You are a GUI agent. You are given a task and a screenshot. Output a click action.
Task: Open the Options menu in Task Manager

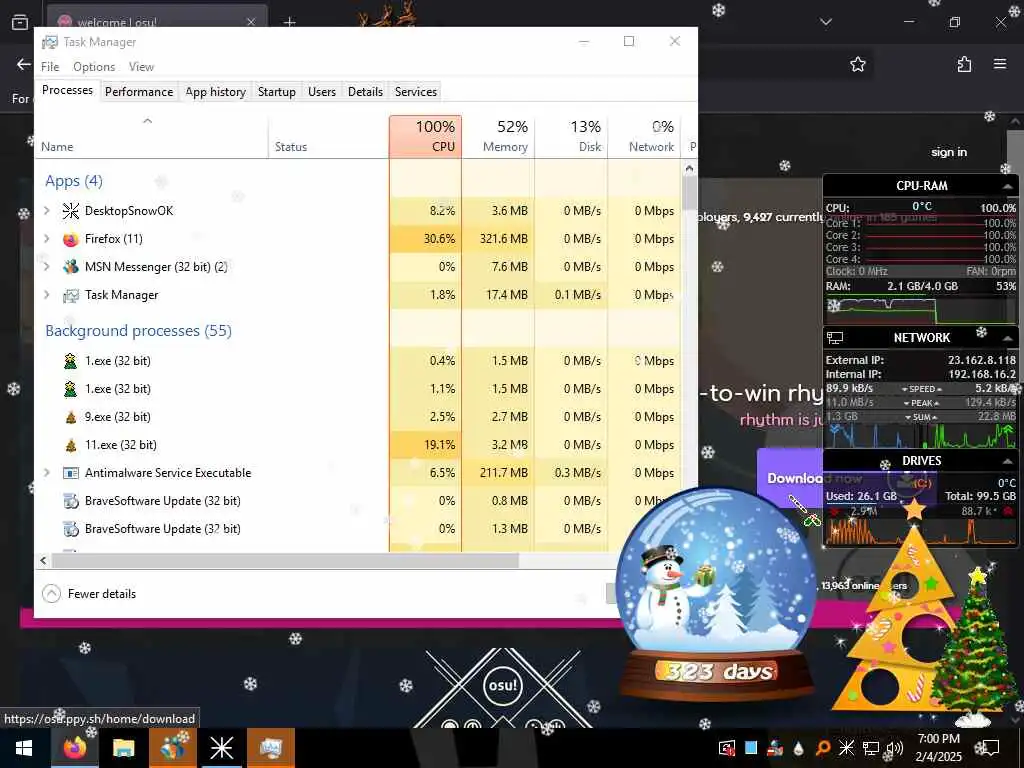tap(94, 67)
